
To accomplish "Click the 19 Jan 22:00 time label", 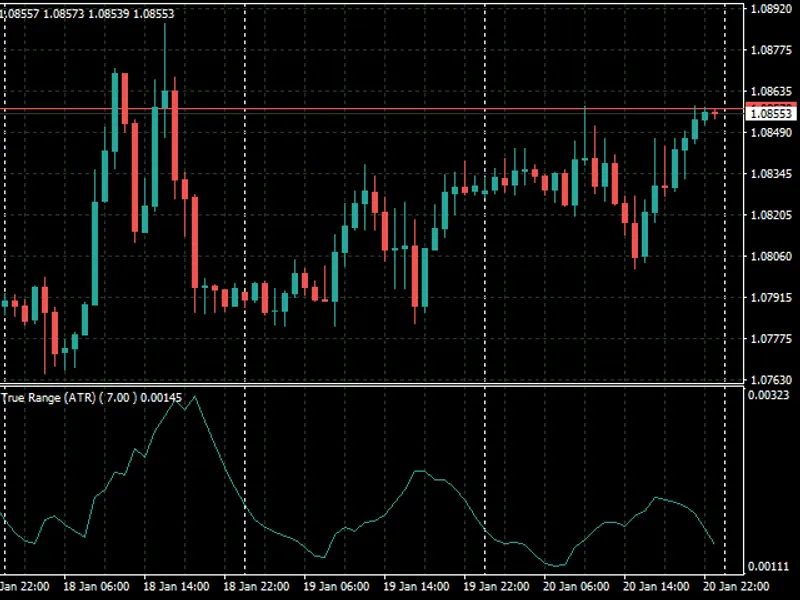I will [496, 586].
